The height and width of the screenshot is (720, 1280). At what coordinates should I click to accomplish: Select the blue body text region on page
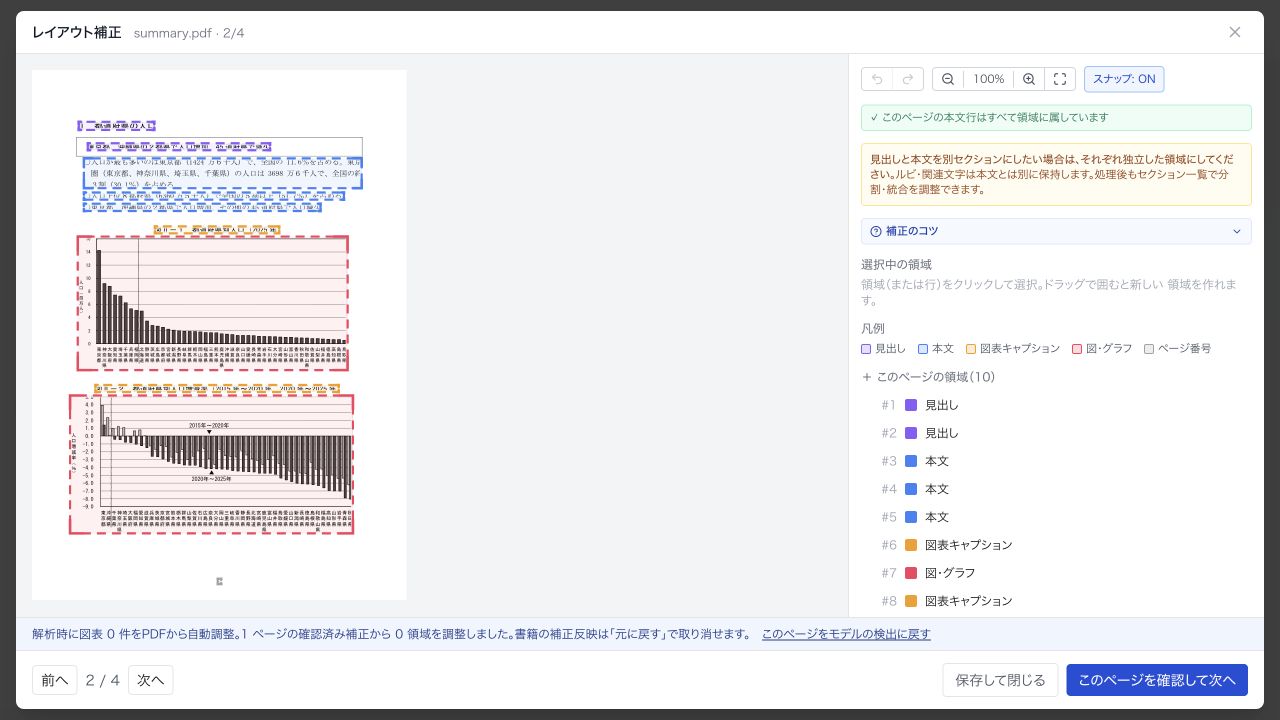coord(223,172)
